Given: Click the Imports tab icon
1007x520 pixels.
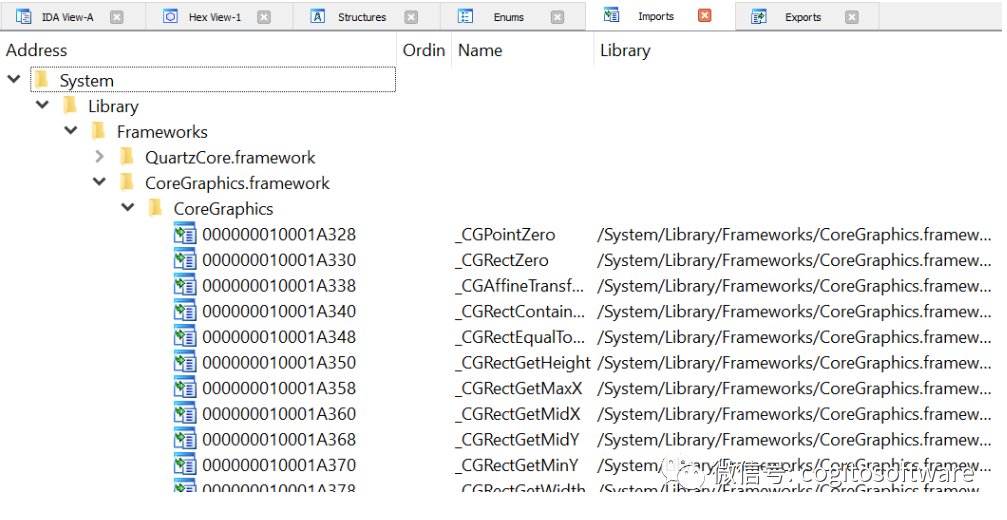Looking at the screenshot, I should click(x=611, y=15).
